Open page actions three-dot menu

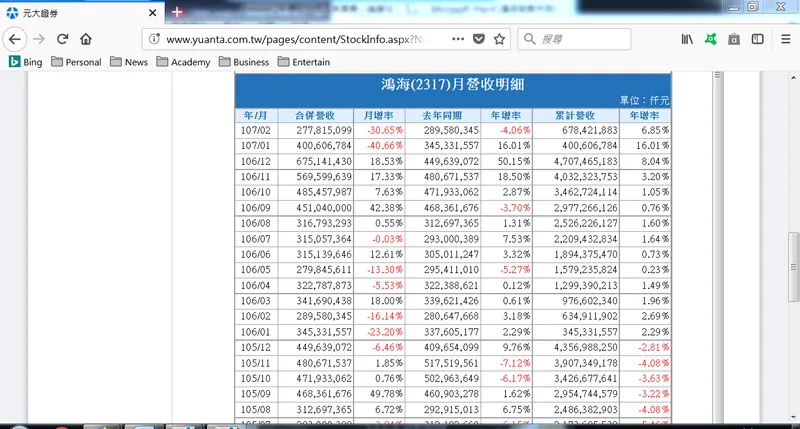pos(458,39)
